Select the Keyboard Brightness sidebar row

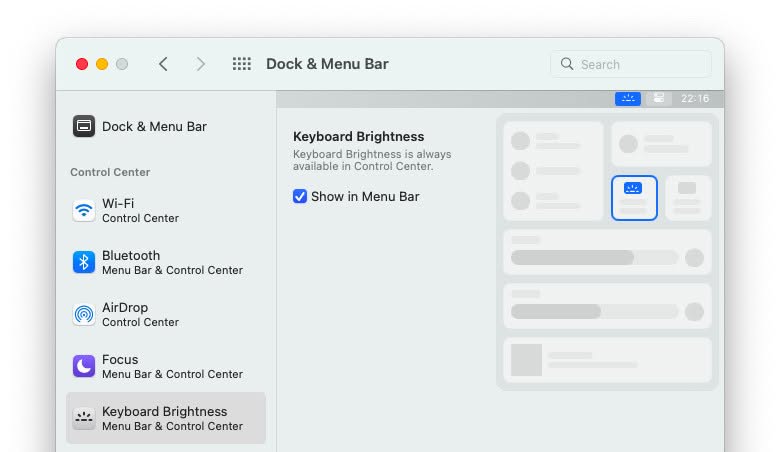166,418
